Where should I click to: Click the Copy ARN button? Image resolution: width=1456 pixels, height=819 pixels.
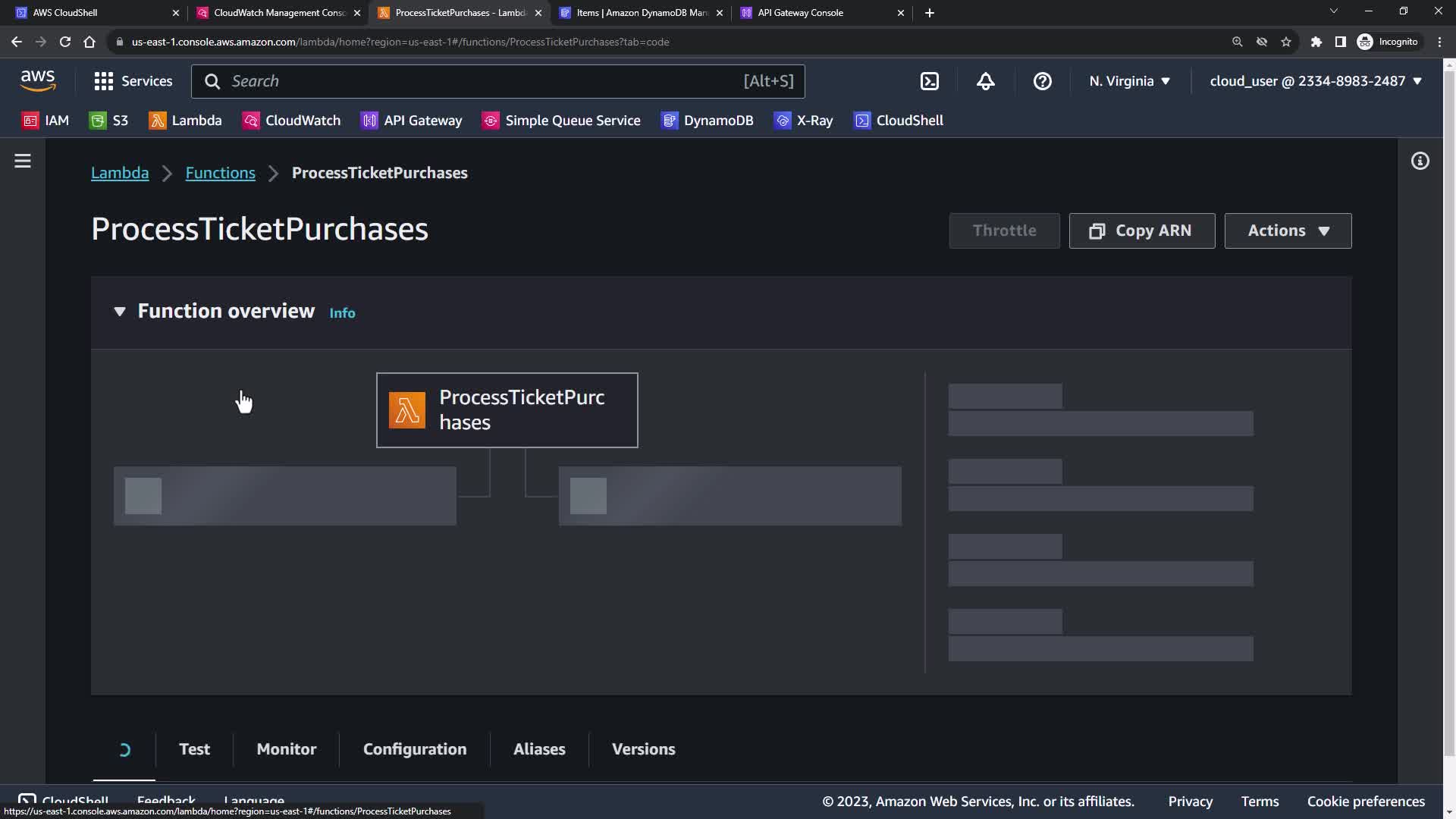click(1141, 231)
